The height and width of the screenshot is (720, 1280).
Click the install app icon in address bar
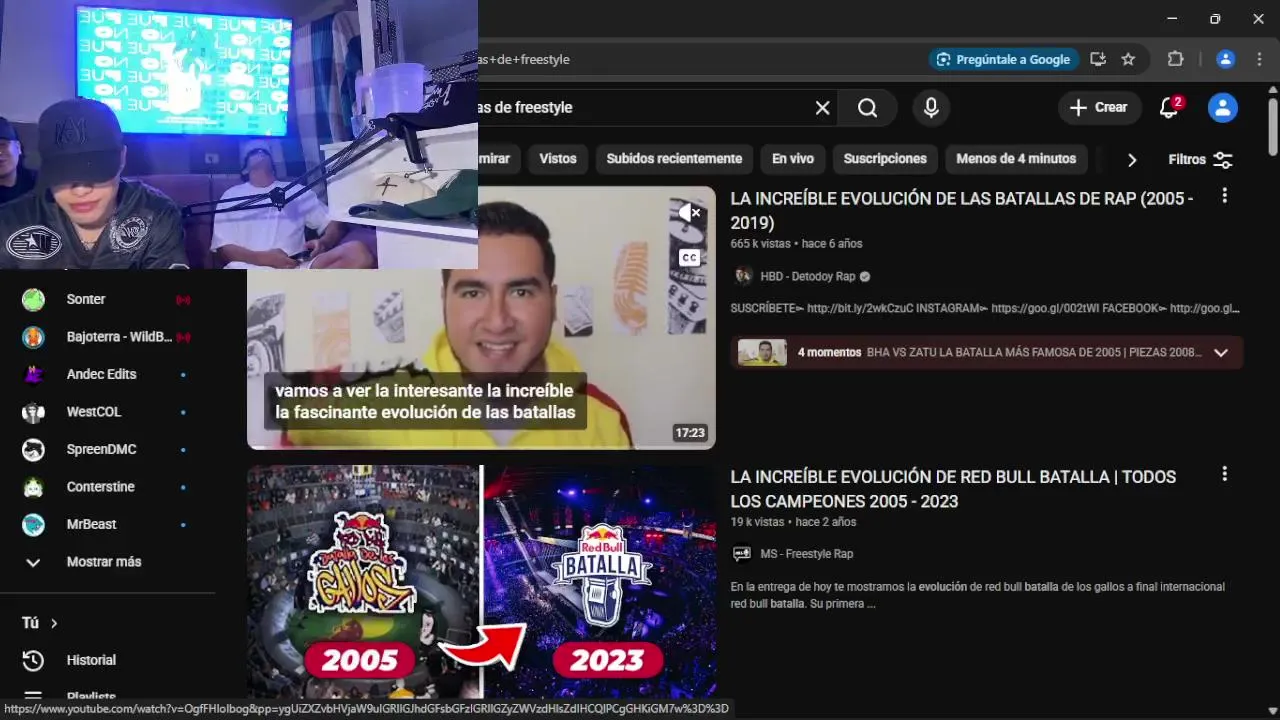coord(1098,59)
